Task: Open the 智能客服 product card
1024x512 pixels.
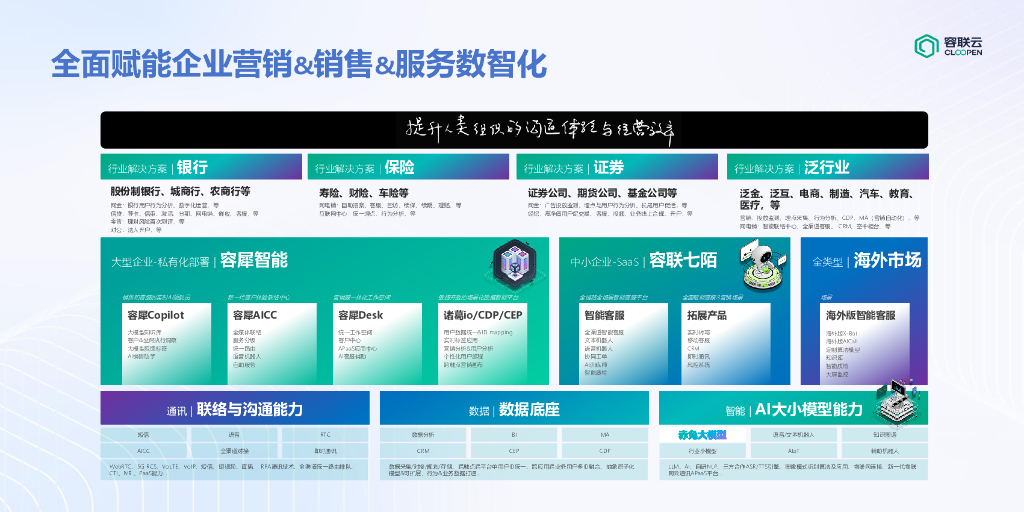Action: point(623,344)
